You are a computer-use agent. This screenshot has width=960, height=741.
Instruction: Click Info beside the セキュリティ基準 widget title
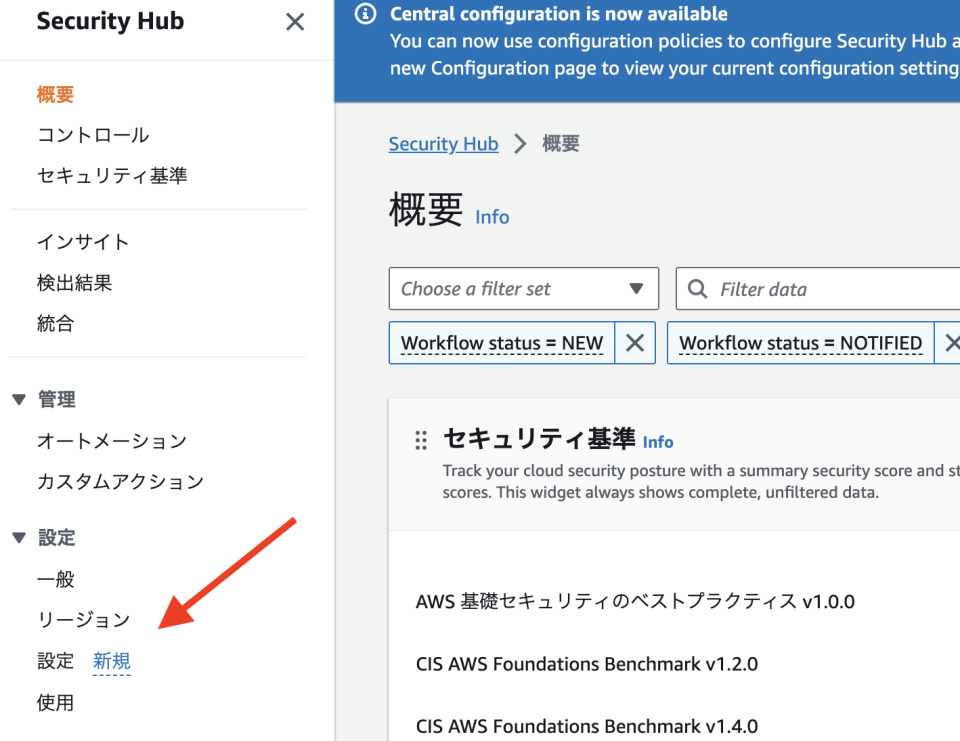(658, 441)
